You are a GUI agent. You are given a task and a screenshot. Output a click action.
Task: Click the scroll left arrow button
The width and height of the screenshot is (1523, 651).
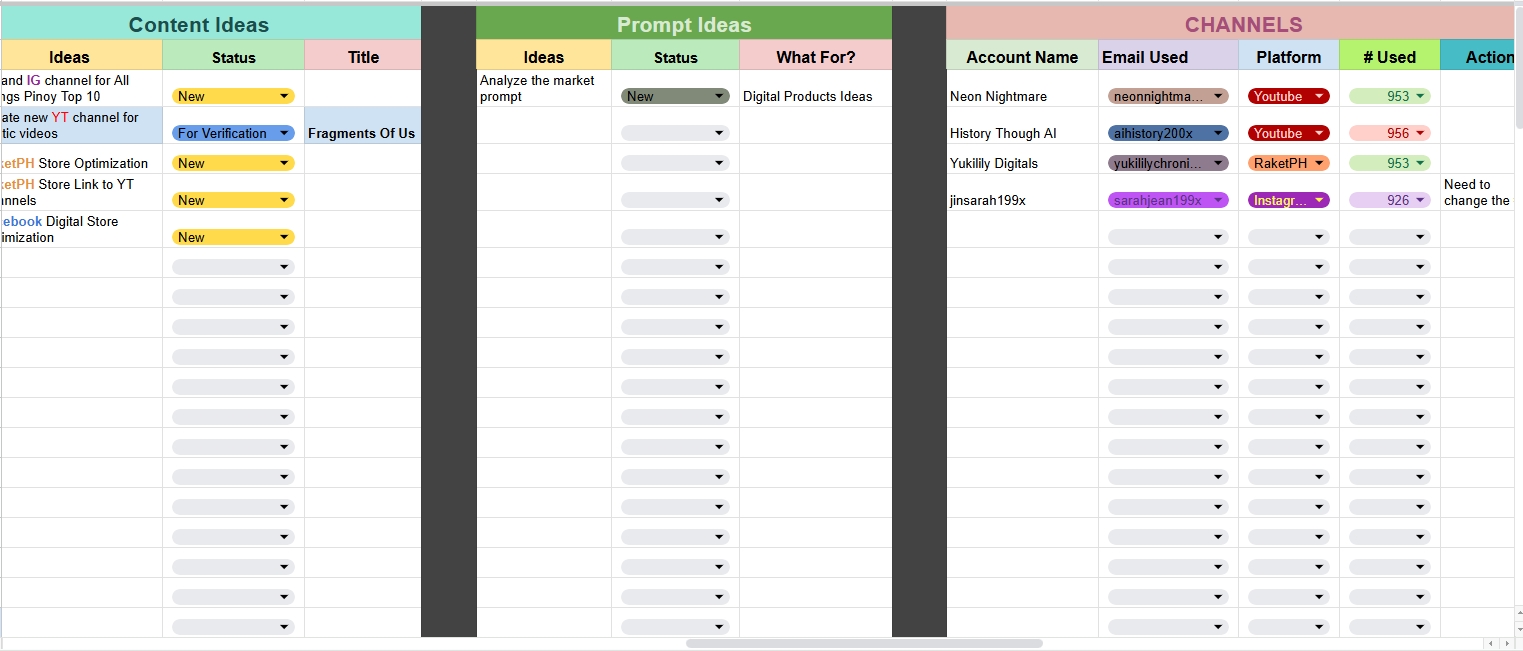(x=1490, y=644)
